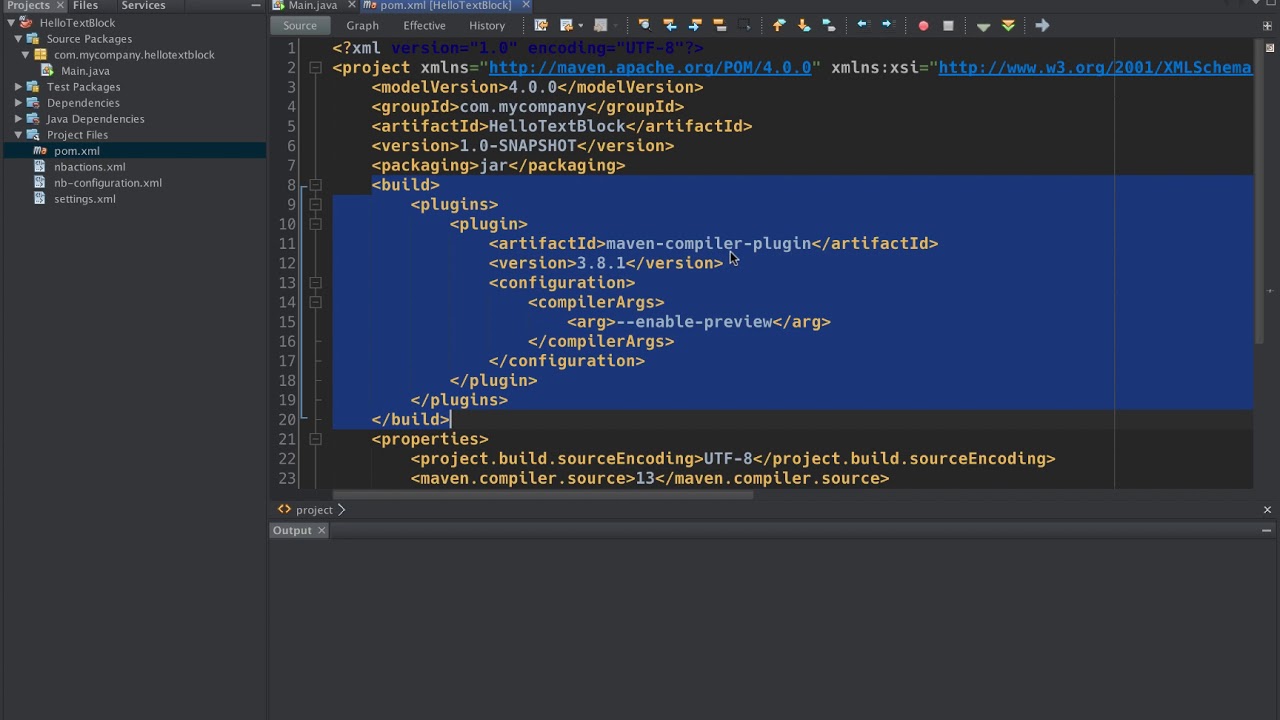Collapse the com.mycompany.hellotextblock package

(x=26, y=55)
